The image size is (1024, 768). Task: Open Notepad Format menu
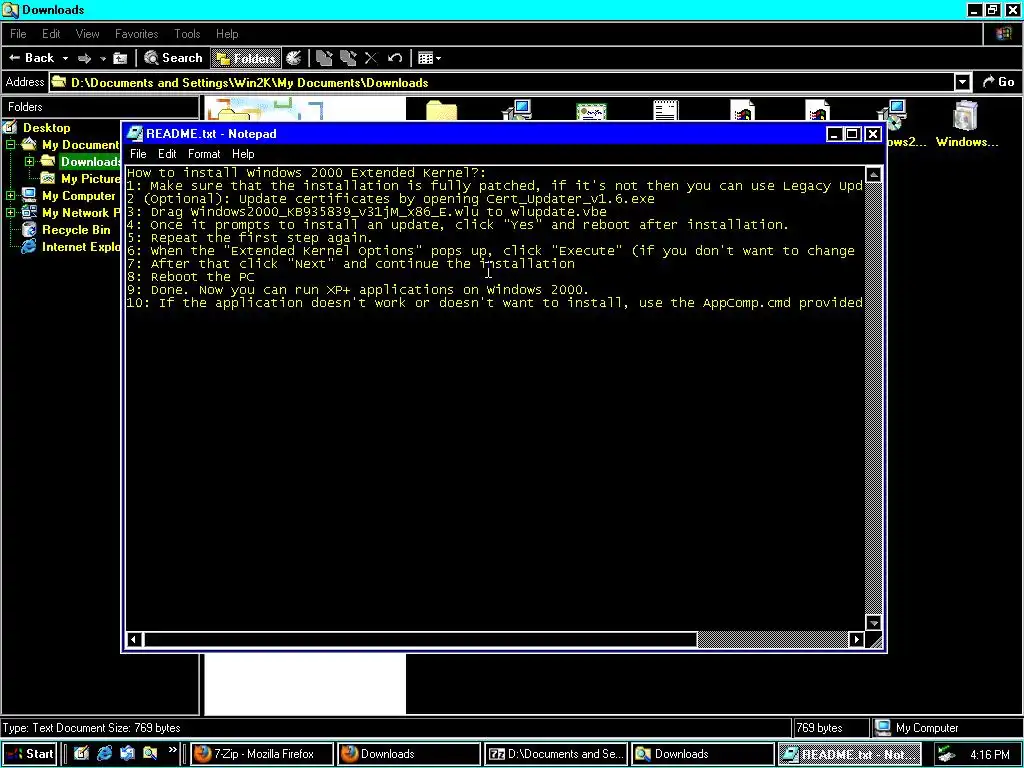[x=204, y=154]
